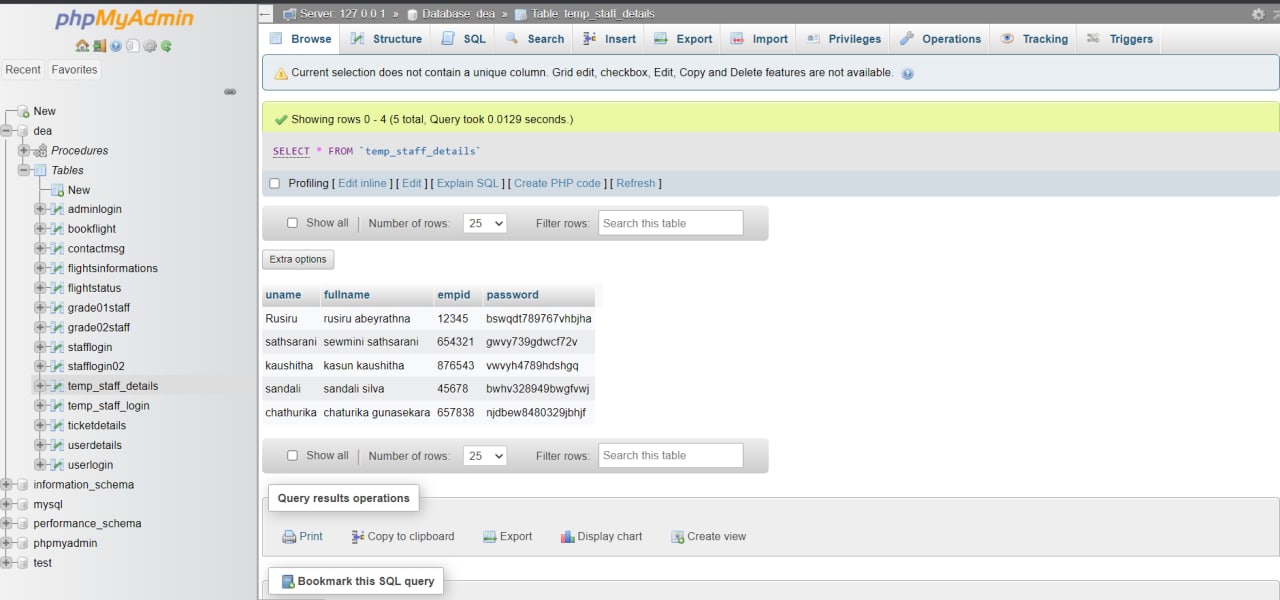Click the Create view icon
The width and height of the screenshot is (1280, 600).
coord(677,537)
